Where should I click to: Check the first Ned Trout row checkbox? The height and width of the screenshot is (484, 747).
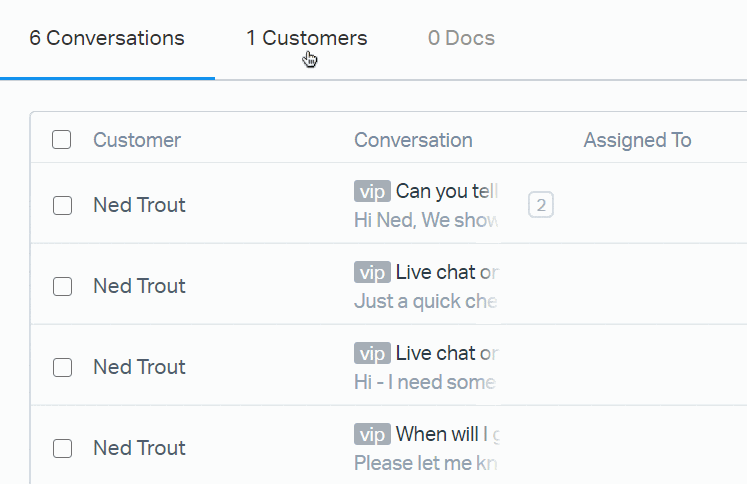click(62, 205)
